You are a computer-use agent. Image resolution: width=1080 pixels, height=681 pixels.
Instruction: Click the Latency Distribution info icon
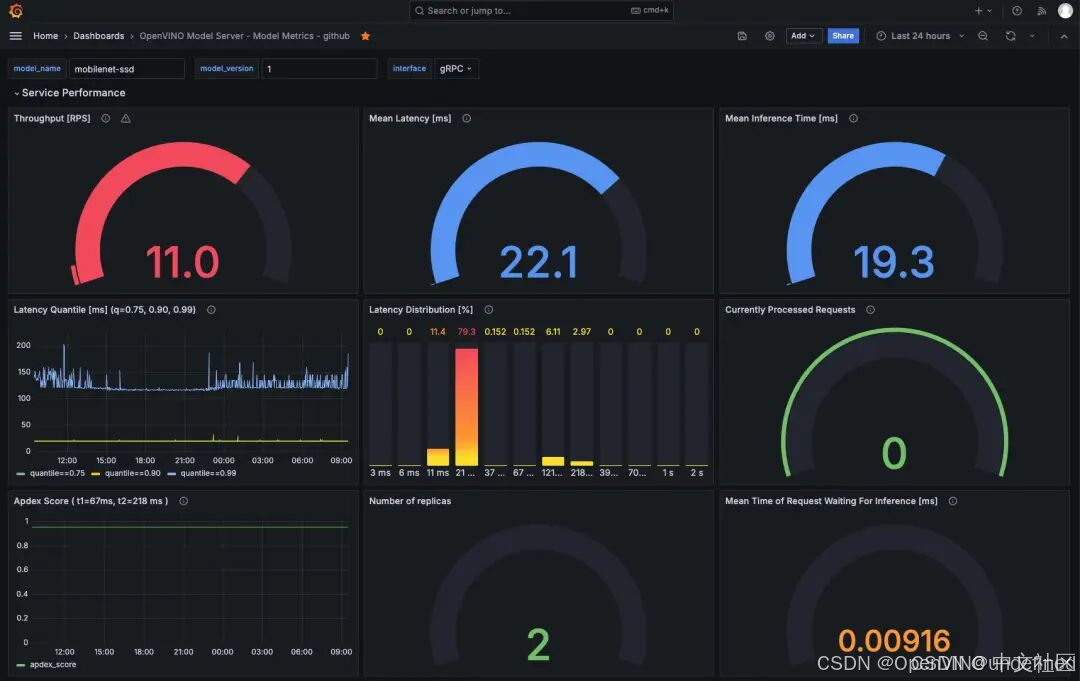488,310
